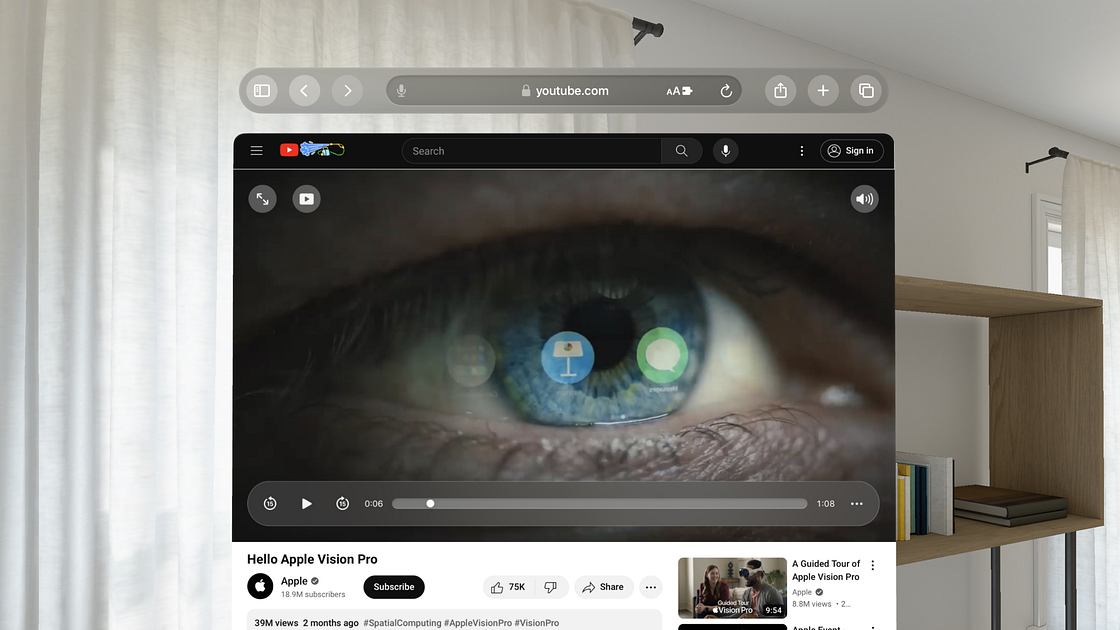
Task: Toggle the Safari sidebar button
Action: [x=262, y=91]
